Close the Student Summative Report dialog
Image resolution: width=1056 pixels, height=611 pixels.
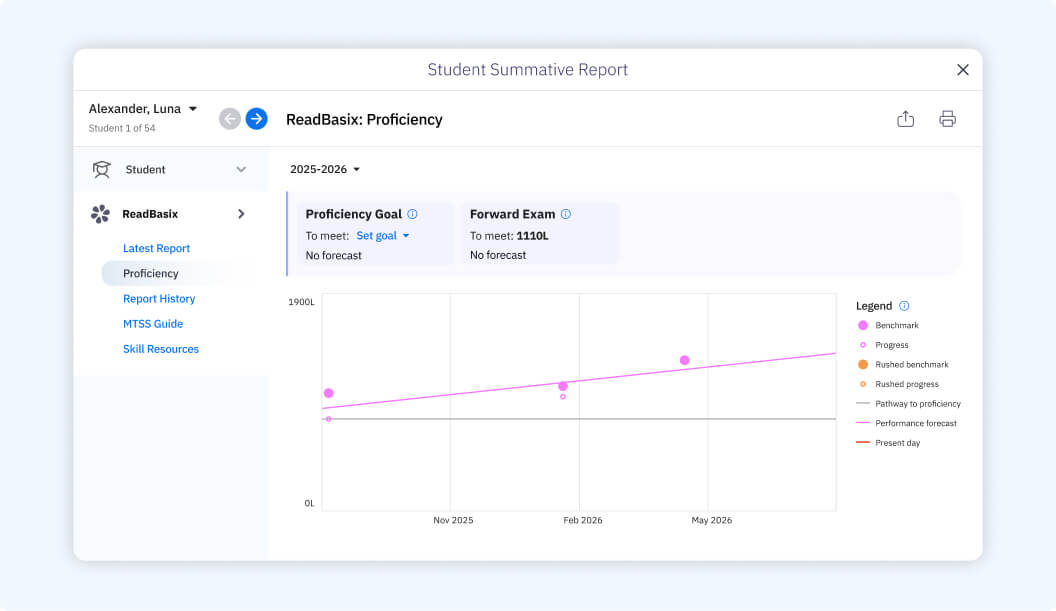[962, 69]
